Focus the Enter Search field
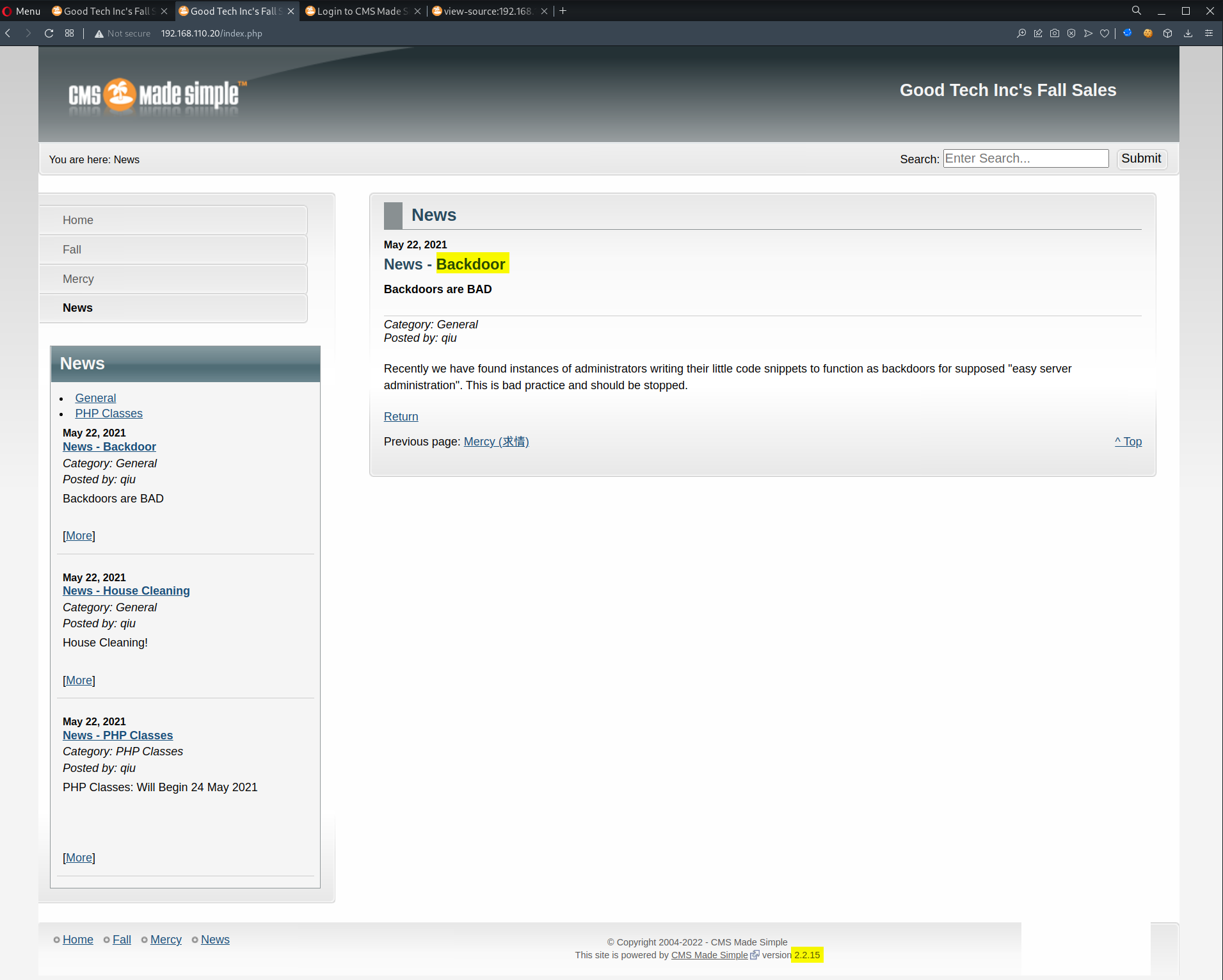This screenshot has height=980, width=1223. pyautogui.click(x=1026, y=159)
